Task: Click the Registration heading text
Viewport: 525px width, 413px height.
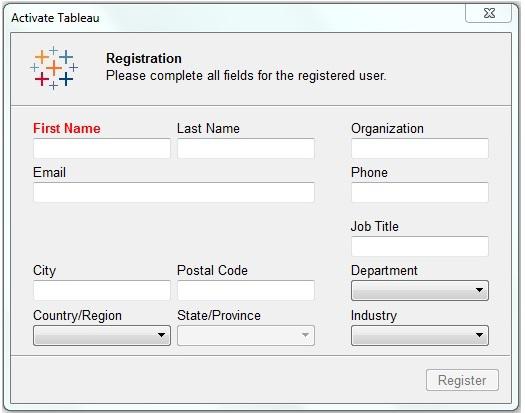Action: pos(144,59)
